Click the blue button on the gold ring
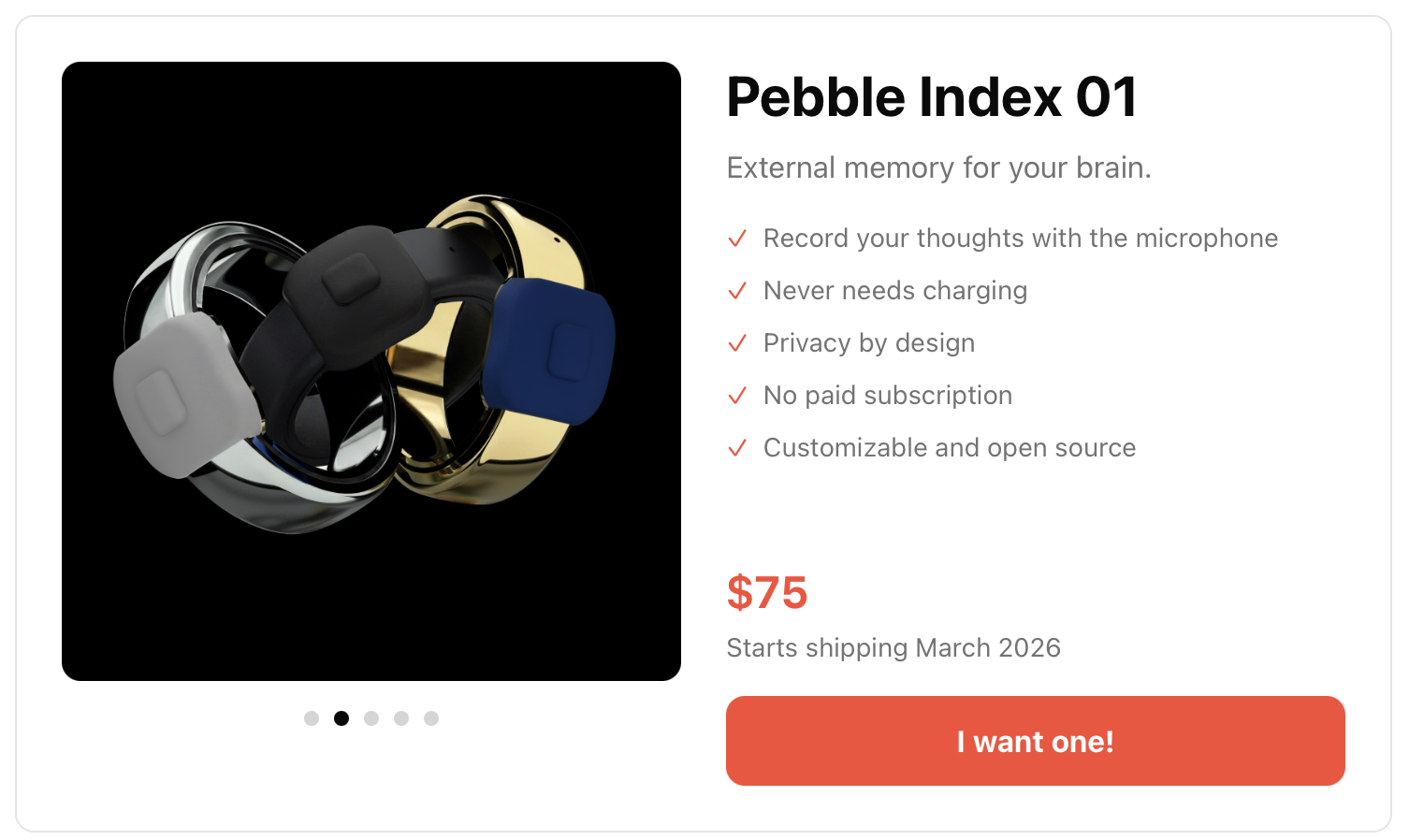The image size is (1409, 840). coord(566,351)
